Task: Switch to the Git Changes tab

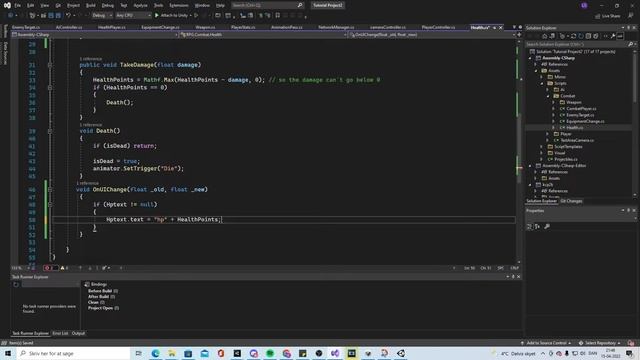Action: [x=571, y=201]
